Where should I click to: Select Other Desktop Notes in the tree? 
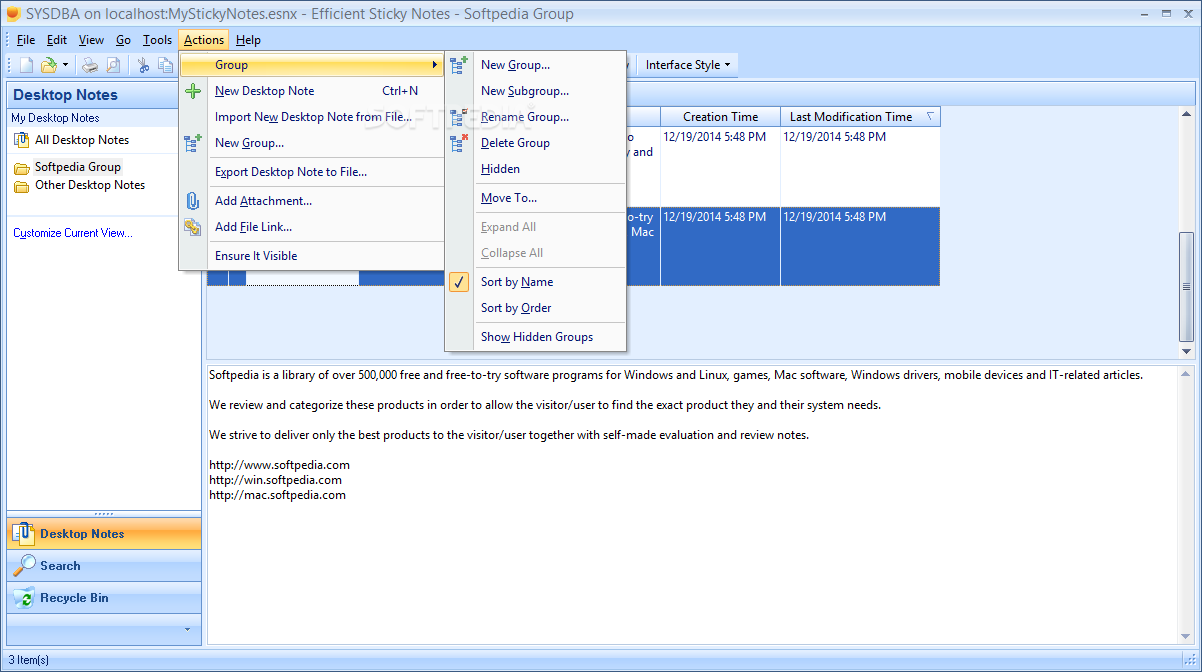(90, 185)
